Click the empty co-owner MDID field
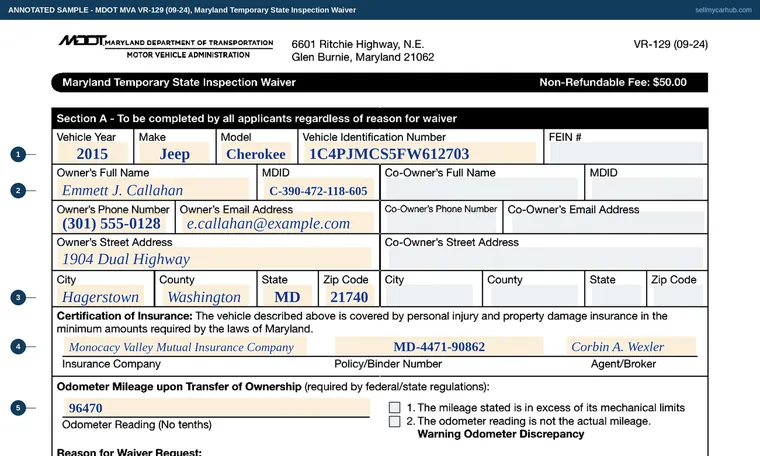The image size is (760, 456). [647, 189]
